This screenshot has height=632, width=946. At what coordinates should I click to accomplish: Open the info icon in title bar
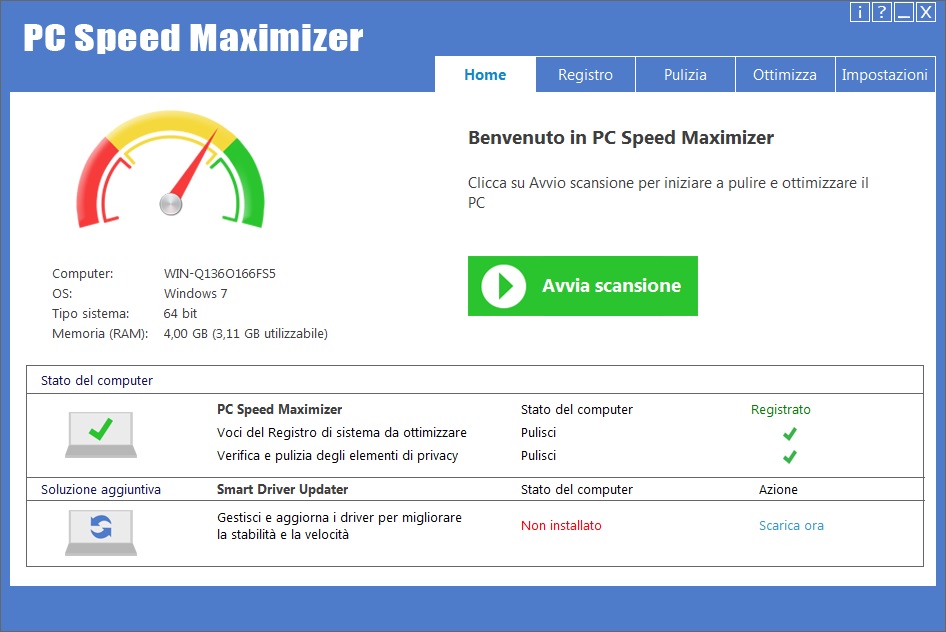pyautogui.click(x=860, y=12)
